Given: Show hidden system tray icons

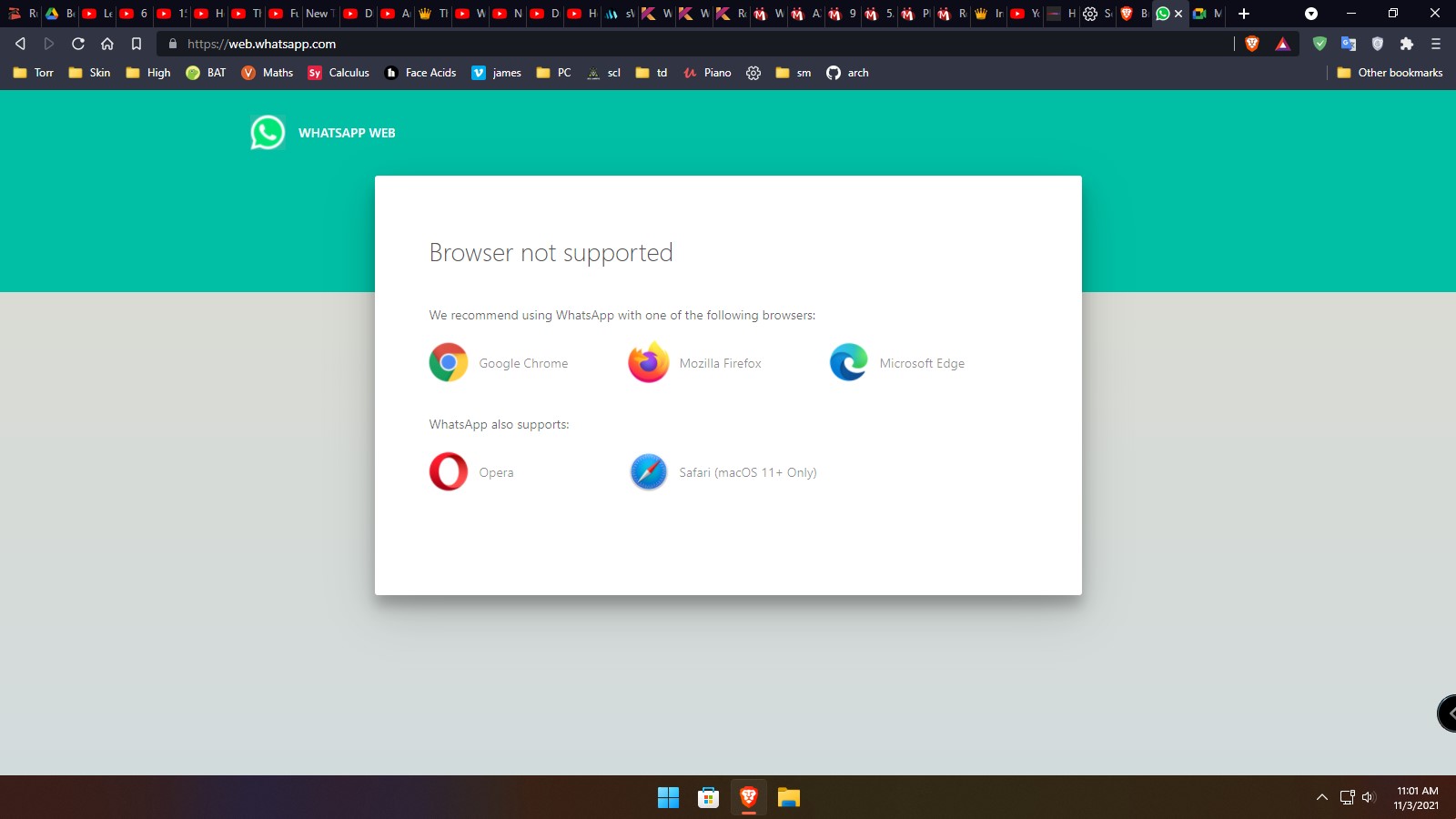Looking at the screenshot, I should 1321,798.
